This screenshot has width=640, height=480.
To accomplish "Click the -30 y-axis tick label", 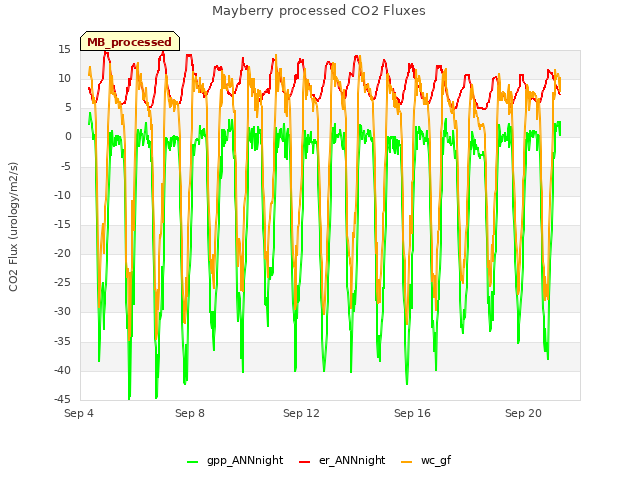I will click(62, 312).
